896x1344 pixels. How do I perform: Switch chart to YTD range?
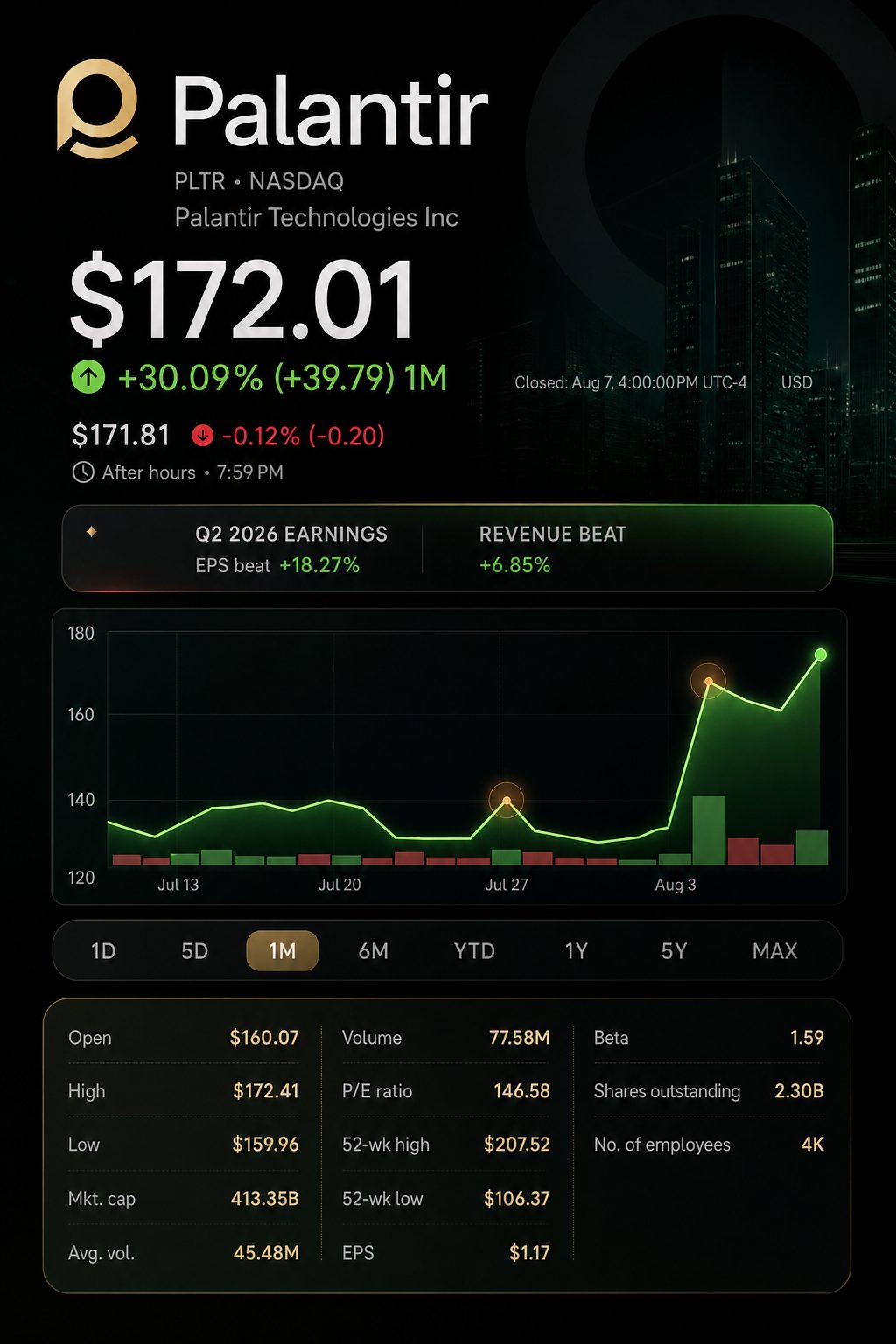[x=474, y=951]
